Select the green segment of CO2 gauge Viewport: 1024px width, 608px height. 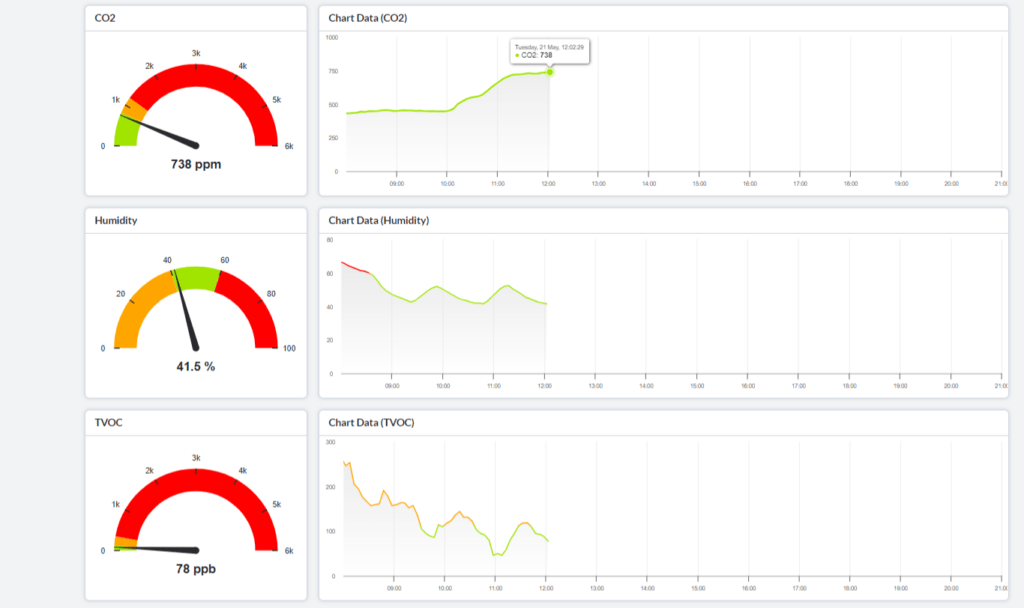[125, 129]
